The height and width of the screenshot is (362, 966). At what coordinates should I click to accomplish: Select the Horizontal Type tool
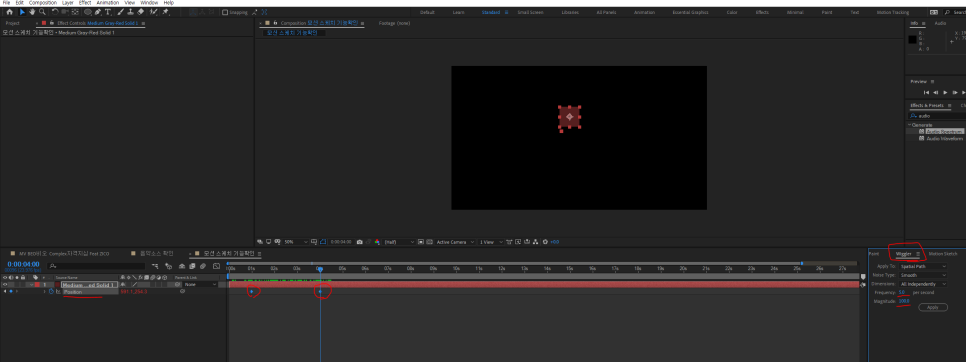click(x=108, y=12)
